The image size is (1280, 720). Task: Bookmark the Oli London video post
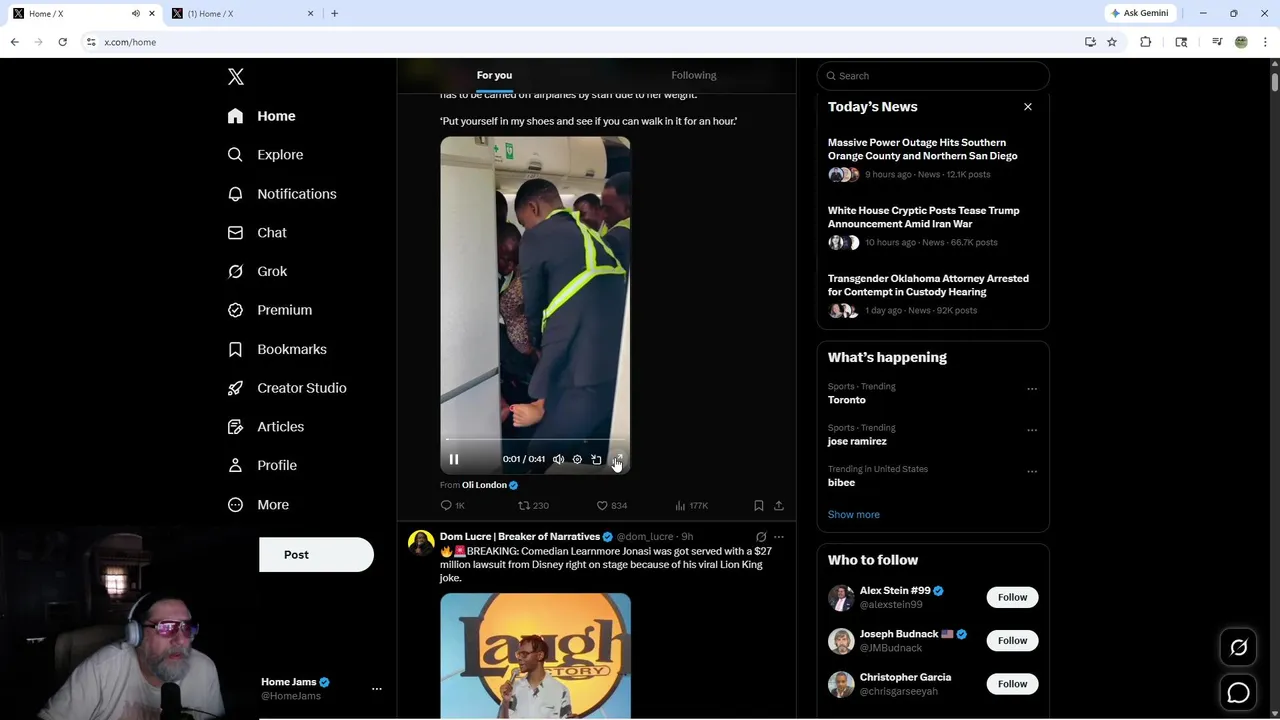pos(759,506)
